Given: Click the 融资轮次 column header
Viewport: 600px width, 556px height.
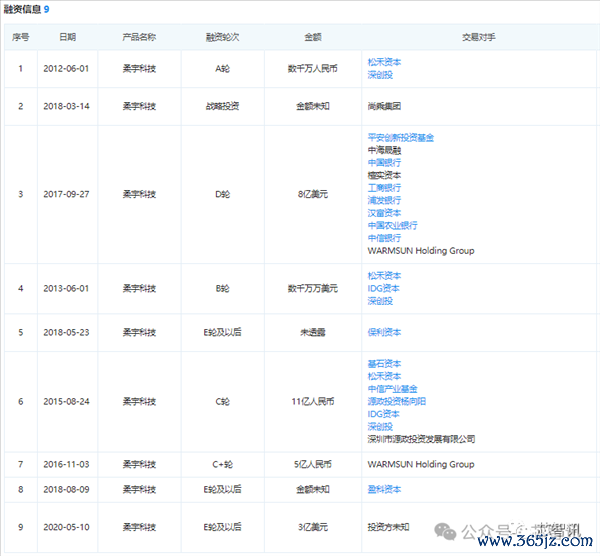Looking at the screenshot, I should 223,37.
